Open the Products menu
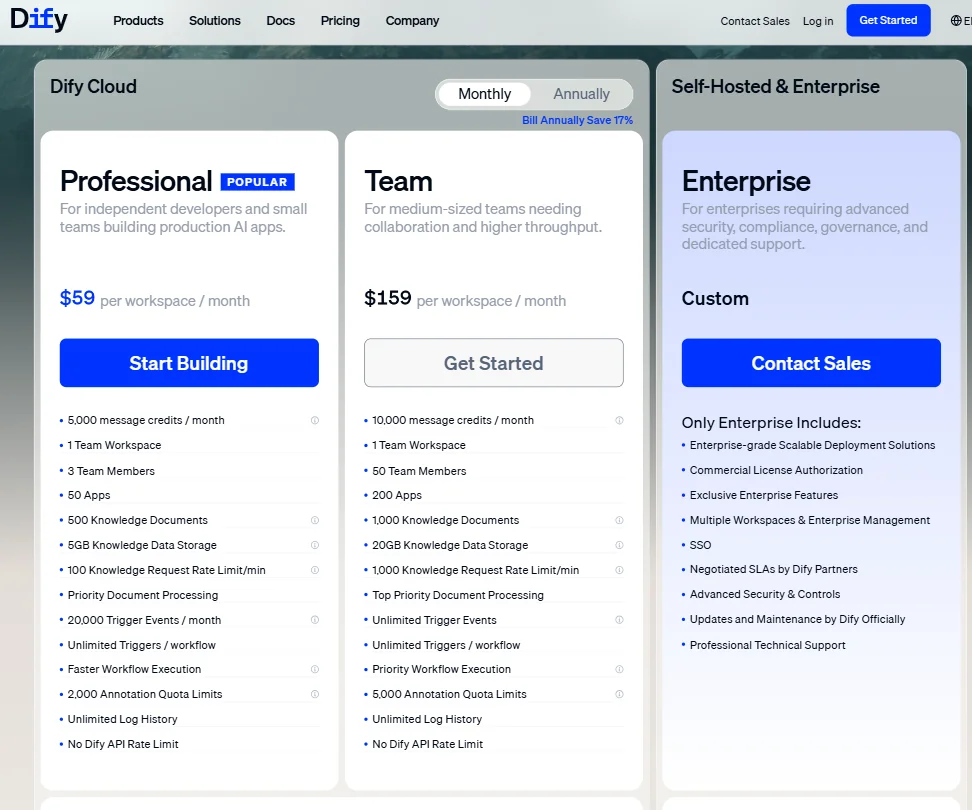972x810 pixels. [x=138, y=20]
